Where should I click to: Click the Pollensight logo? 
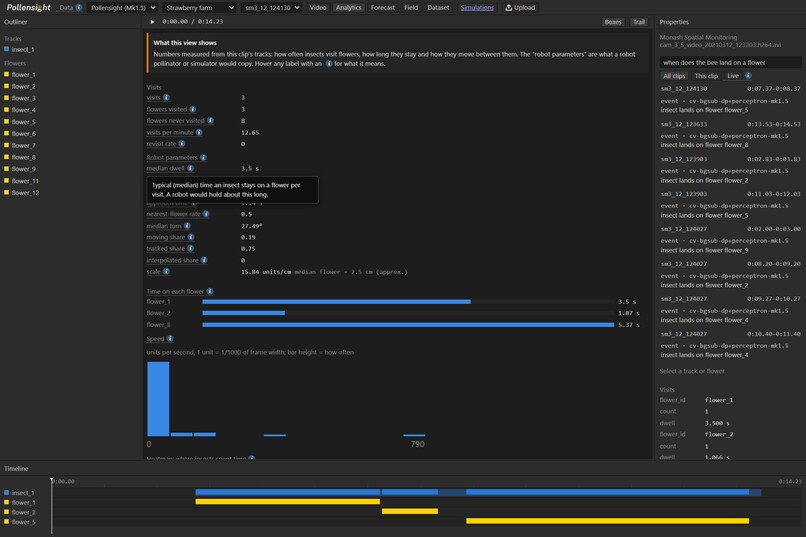point(28,8)
